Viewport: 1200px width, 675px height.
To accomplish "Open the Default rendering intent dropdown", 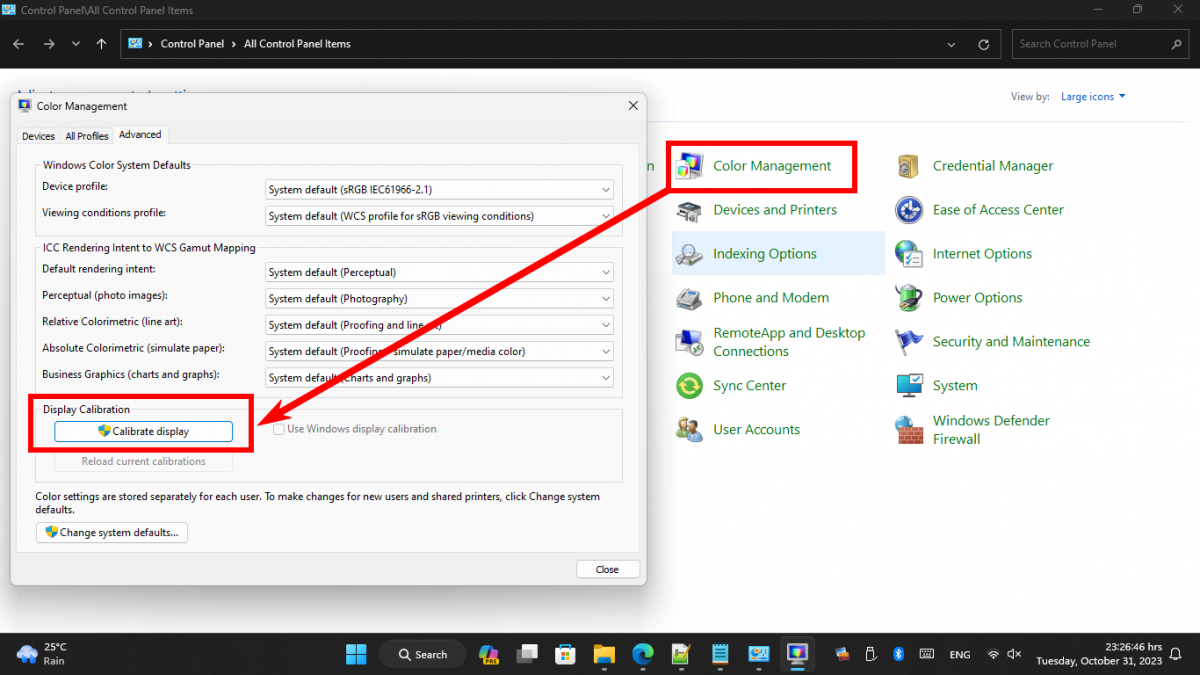I will tap(440, 272).
